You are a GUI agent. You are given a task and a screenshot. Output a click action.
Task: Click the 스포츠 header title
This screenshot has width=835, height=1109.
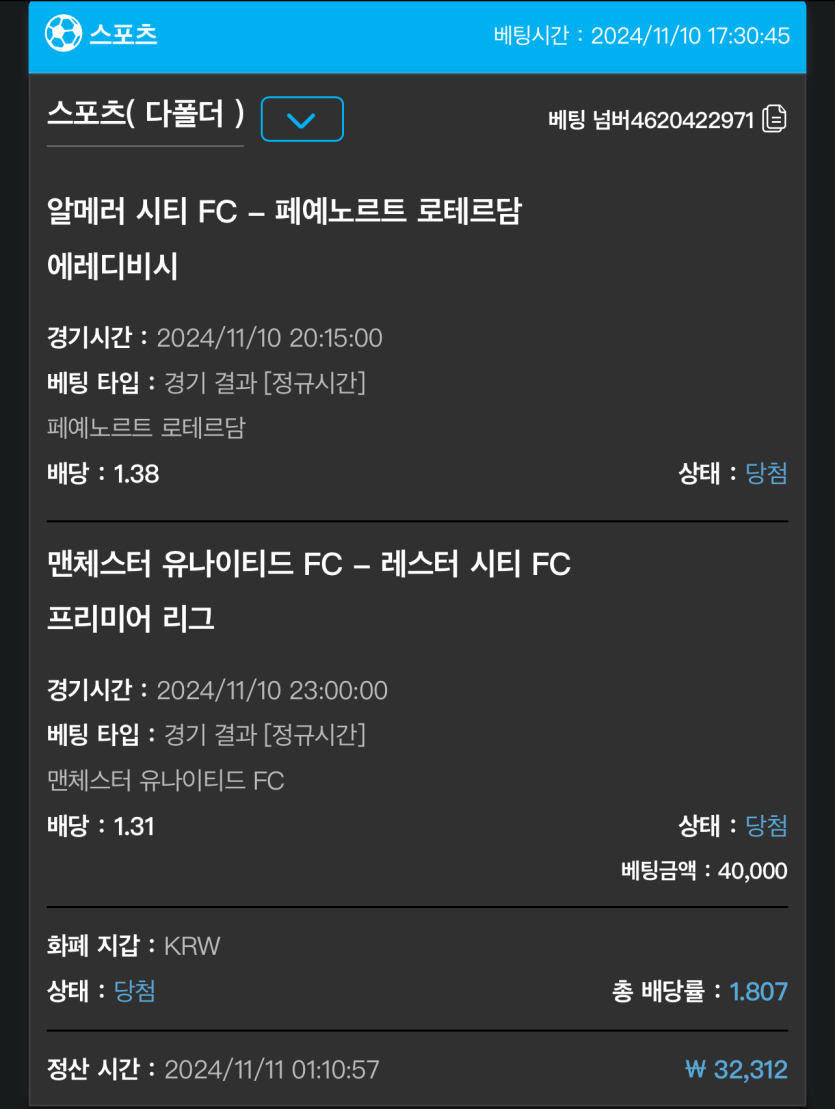[x=123, y=34]
